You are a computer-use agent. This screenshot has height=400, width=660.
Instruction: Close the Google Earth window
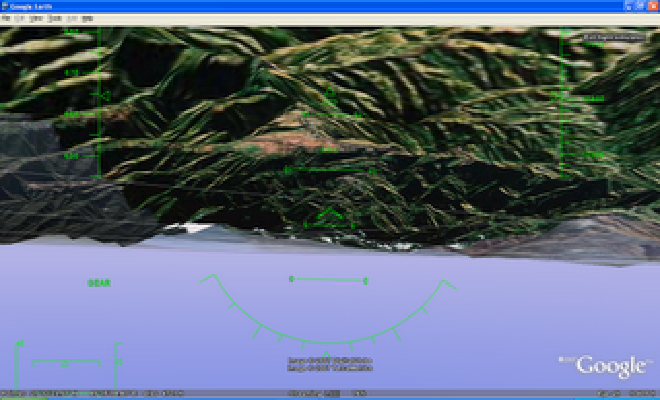click(x=654, y=6)
